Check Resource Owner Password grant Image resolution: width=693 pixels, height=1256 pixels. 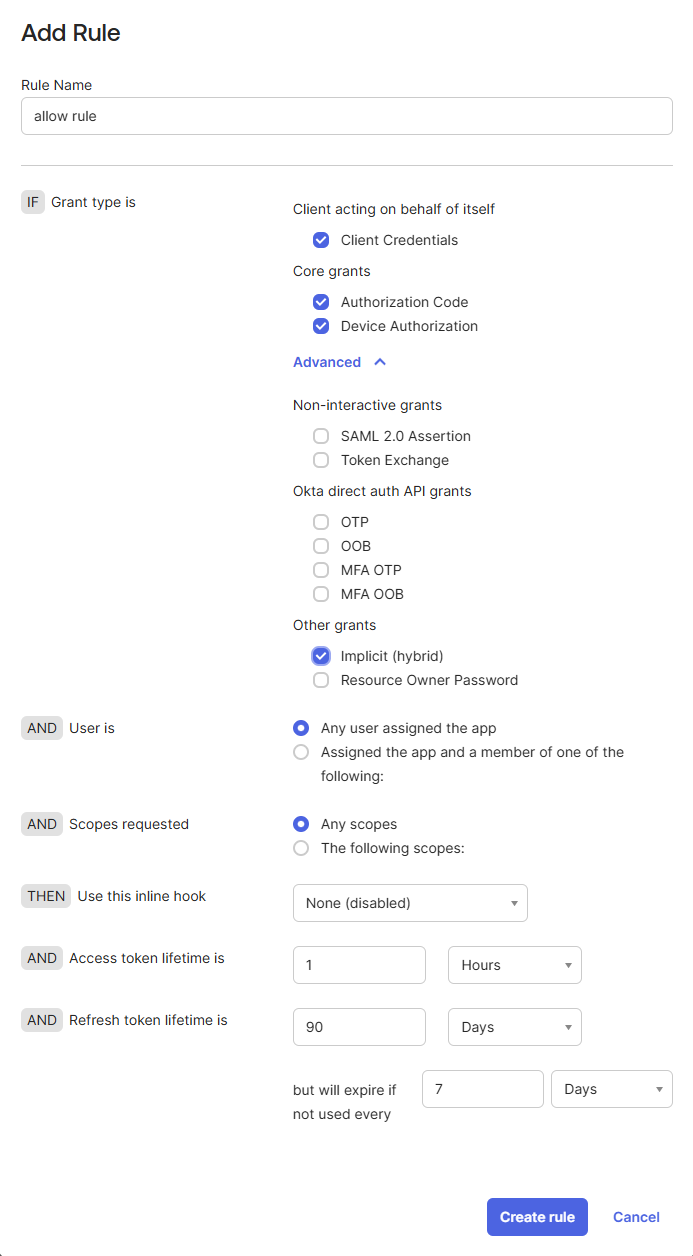321,680
